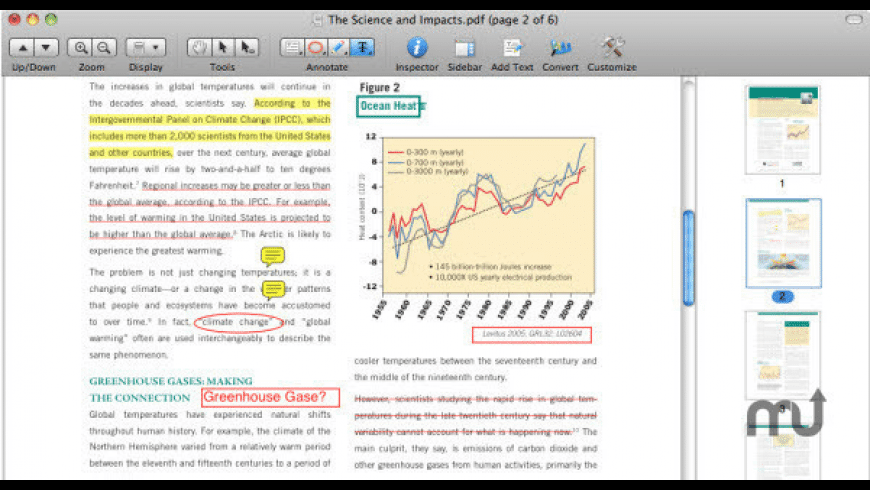Choose the Oval shape annotation tool

click(x=316, y=48)
